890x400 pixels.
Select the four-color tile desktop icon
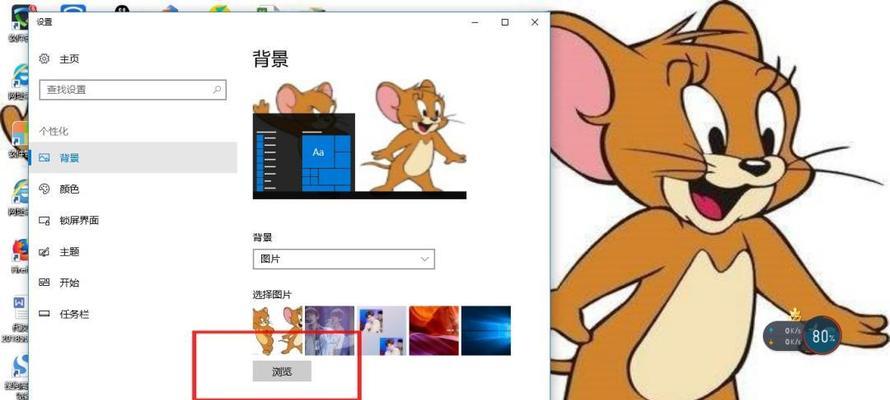(20, 134)
